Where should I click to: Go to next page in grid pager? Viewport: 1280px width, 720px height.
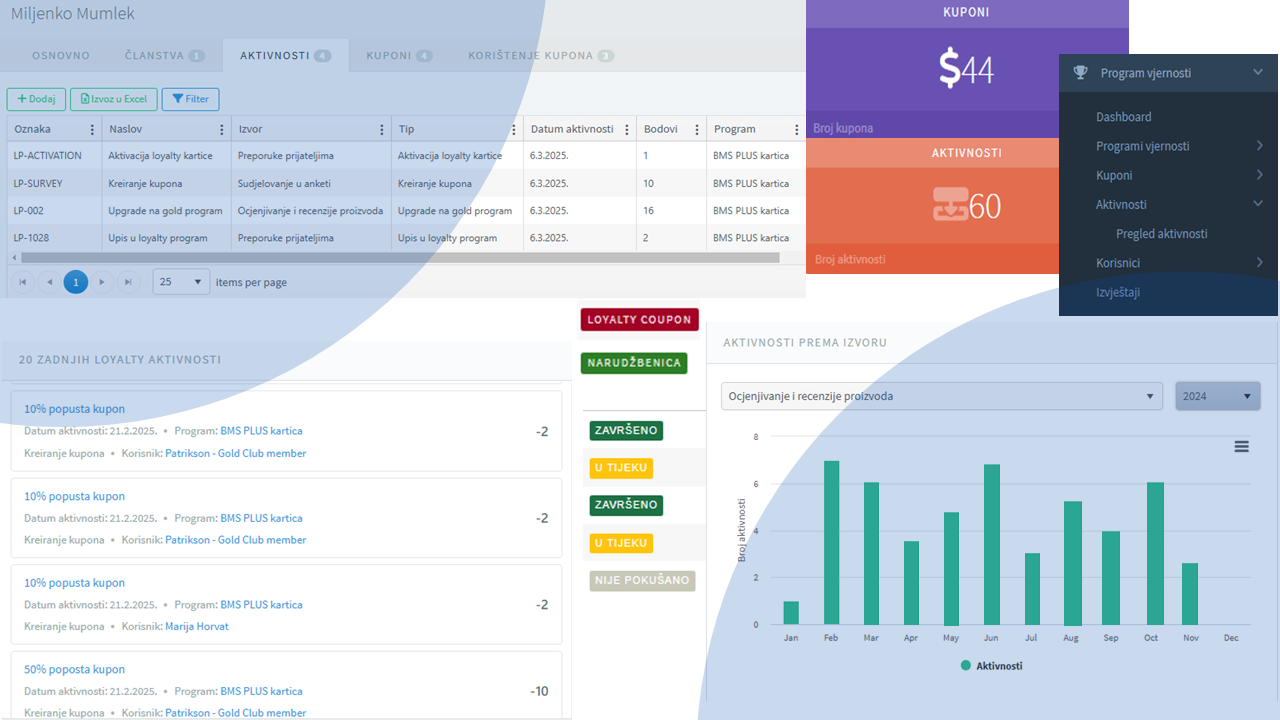[x=101, y=282]
